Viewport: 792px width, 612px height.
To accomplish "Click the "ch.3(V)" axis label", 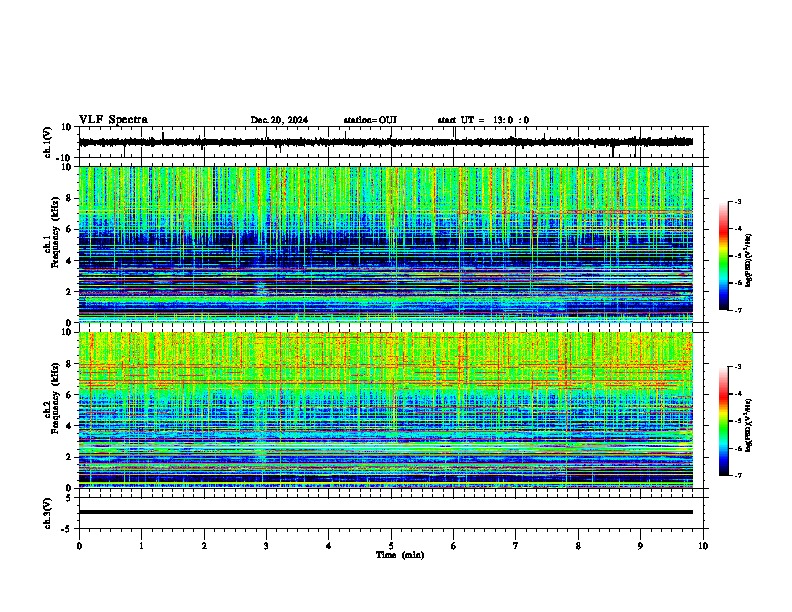I will (x=48, y=513).
